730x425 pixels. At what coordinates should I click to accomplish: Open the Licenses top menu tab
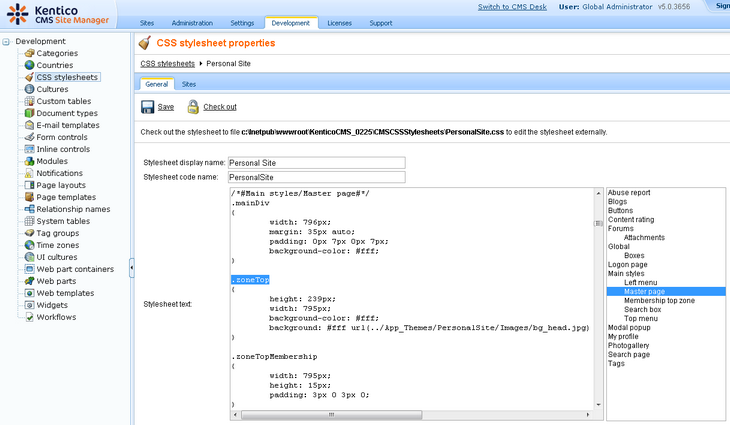pyautogui.click(x=339, y=23)
